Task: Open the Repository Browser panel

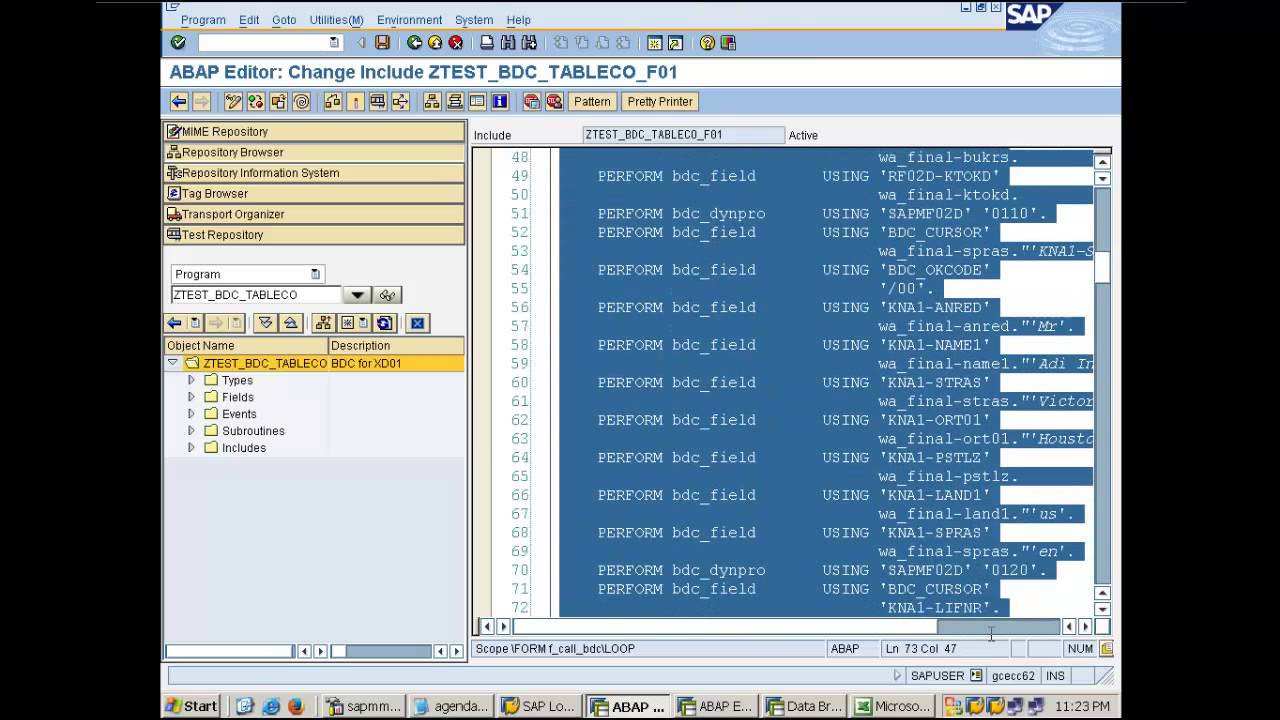Action: point(314,152)
